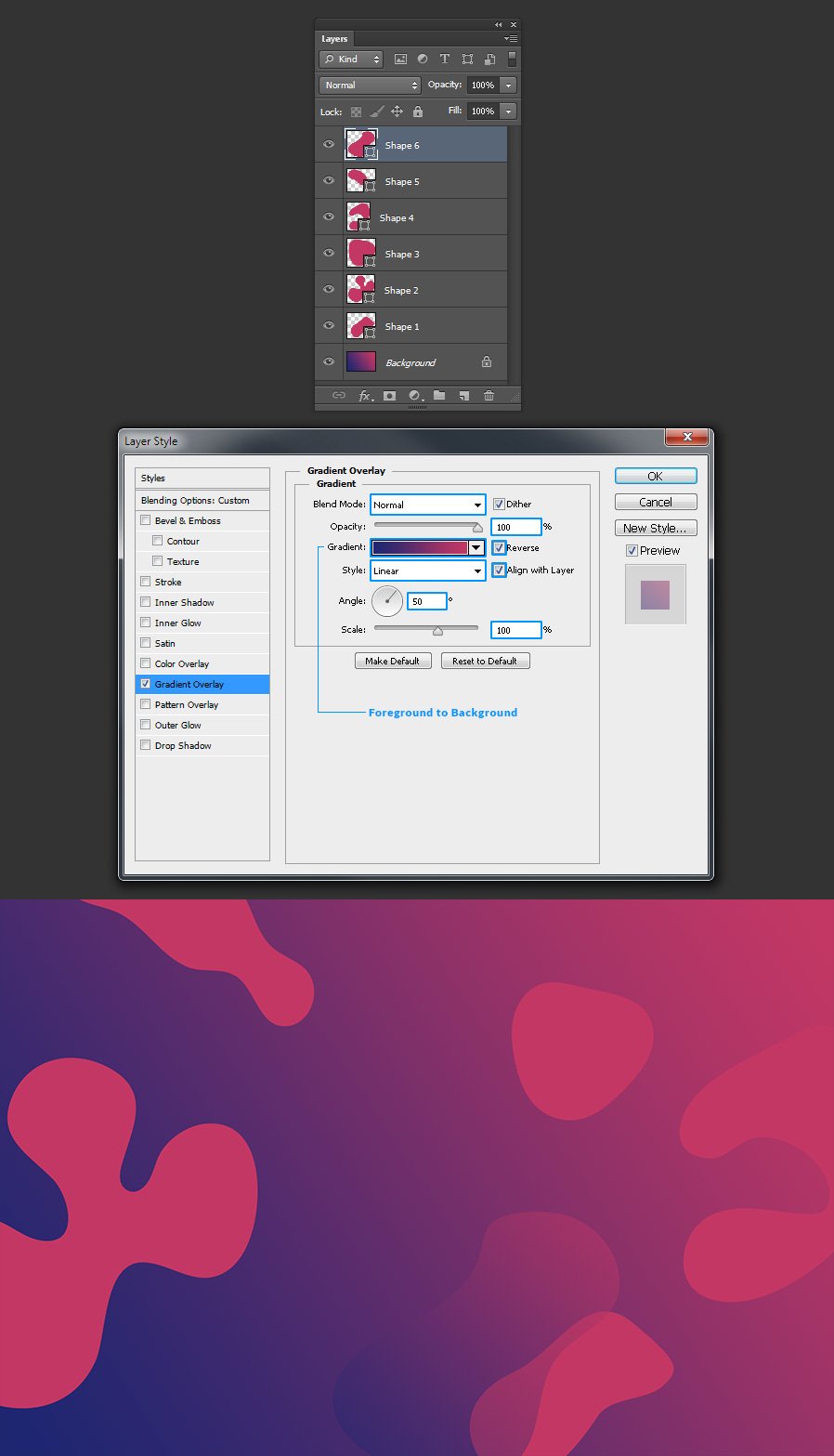Click the Make Default button
Image resolution: width=834 pixels, height=1456 pixels.
pos(393,661)
